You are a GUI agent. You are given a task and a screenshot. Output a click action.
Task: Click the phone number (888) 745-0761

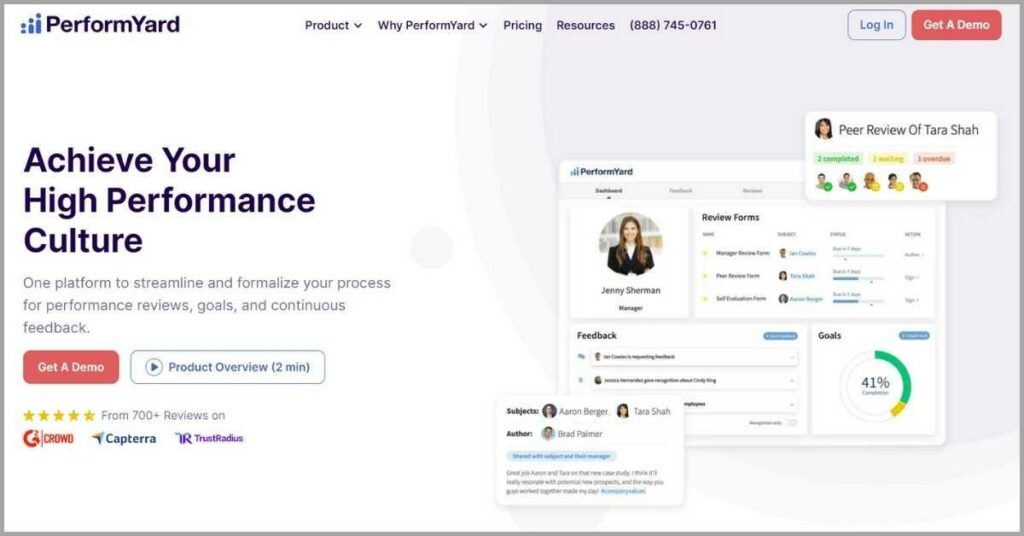tap(673, 25)
